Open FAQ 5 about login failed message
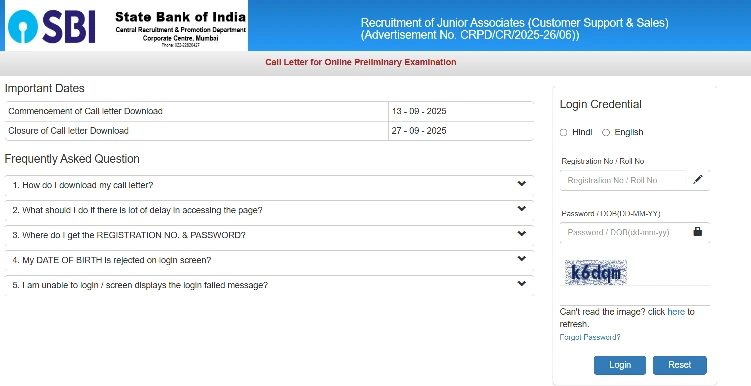751x386 pixels. pos(269,285)
